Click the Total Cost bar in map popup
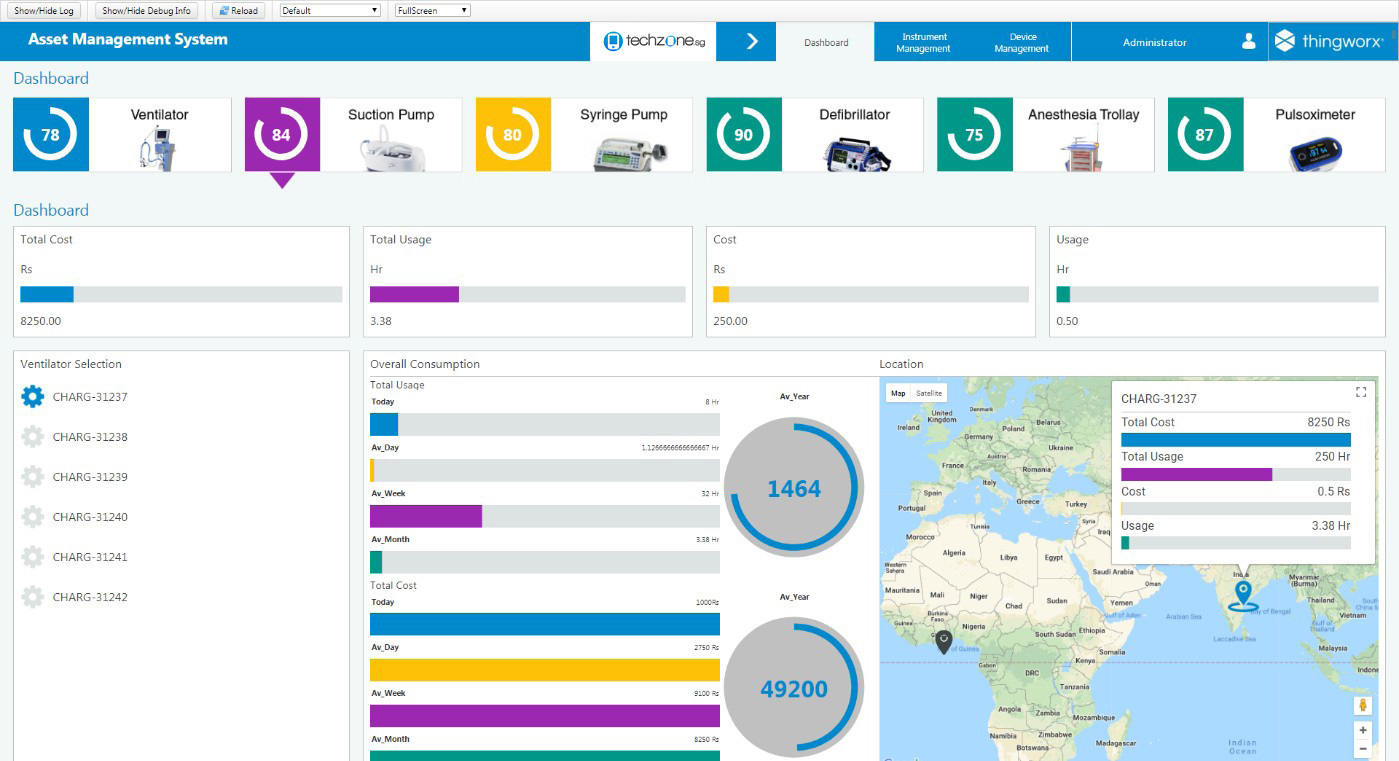This screenshot has width=1399, height=761. (1236, 439)
